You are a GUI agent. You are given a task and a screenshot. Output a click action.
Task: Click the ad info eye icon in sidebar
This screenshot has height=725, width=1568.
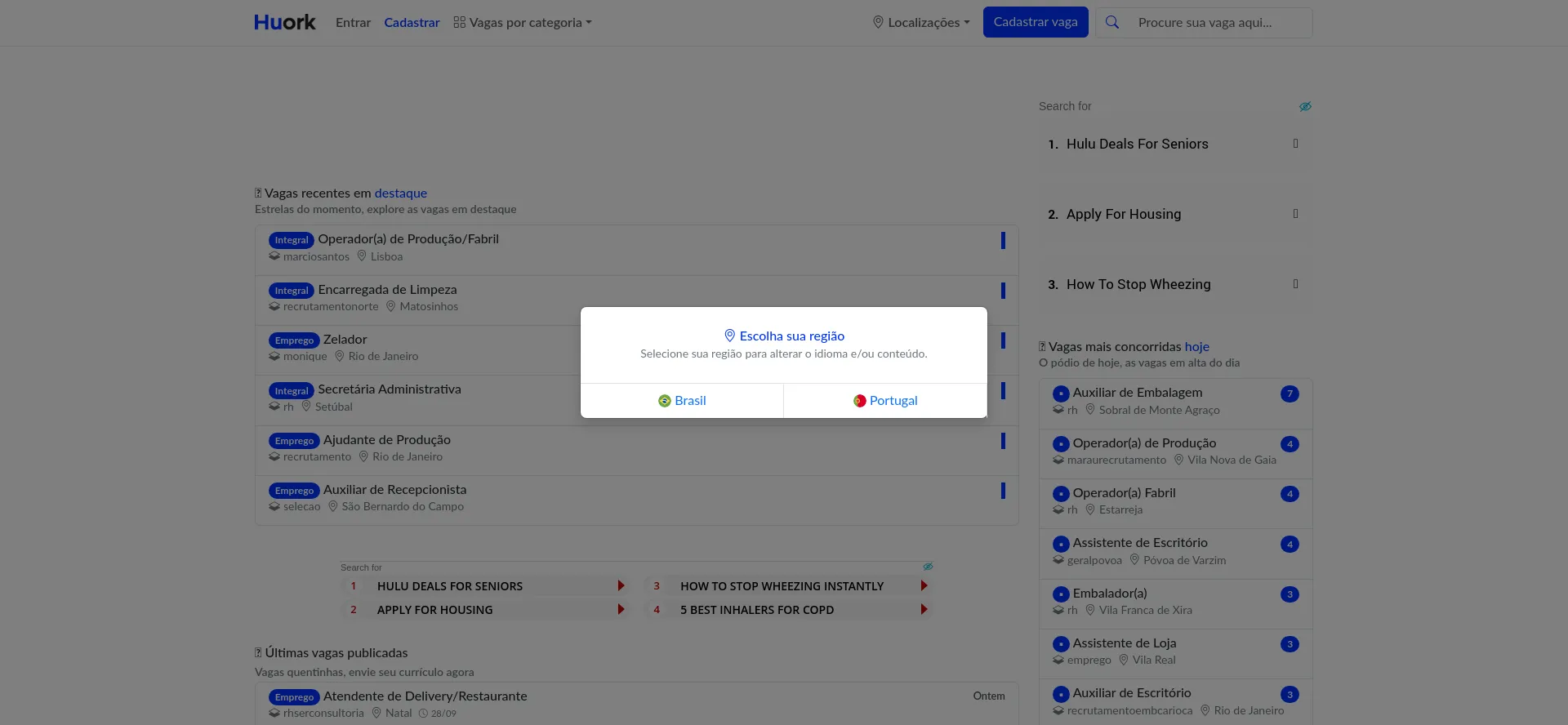pos(1305,106)
